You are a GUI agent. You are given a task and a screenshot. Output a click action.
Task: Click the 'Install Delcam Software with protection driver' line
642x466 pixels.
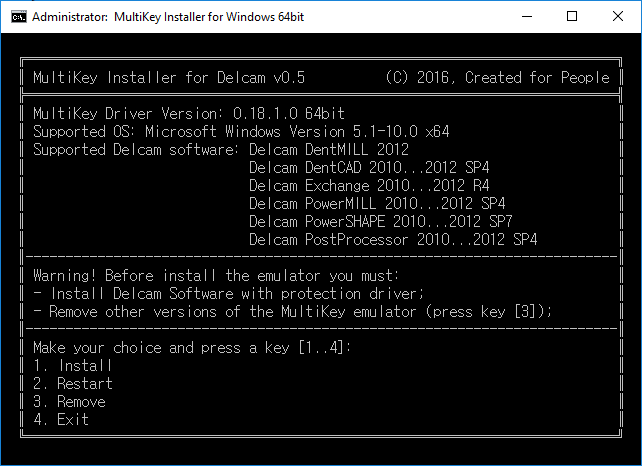click(229, 294)
